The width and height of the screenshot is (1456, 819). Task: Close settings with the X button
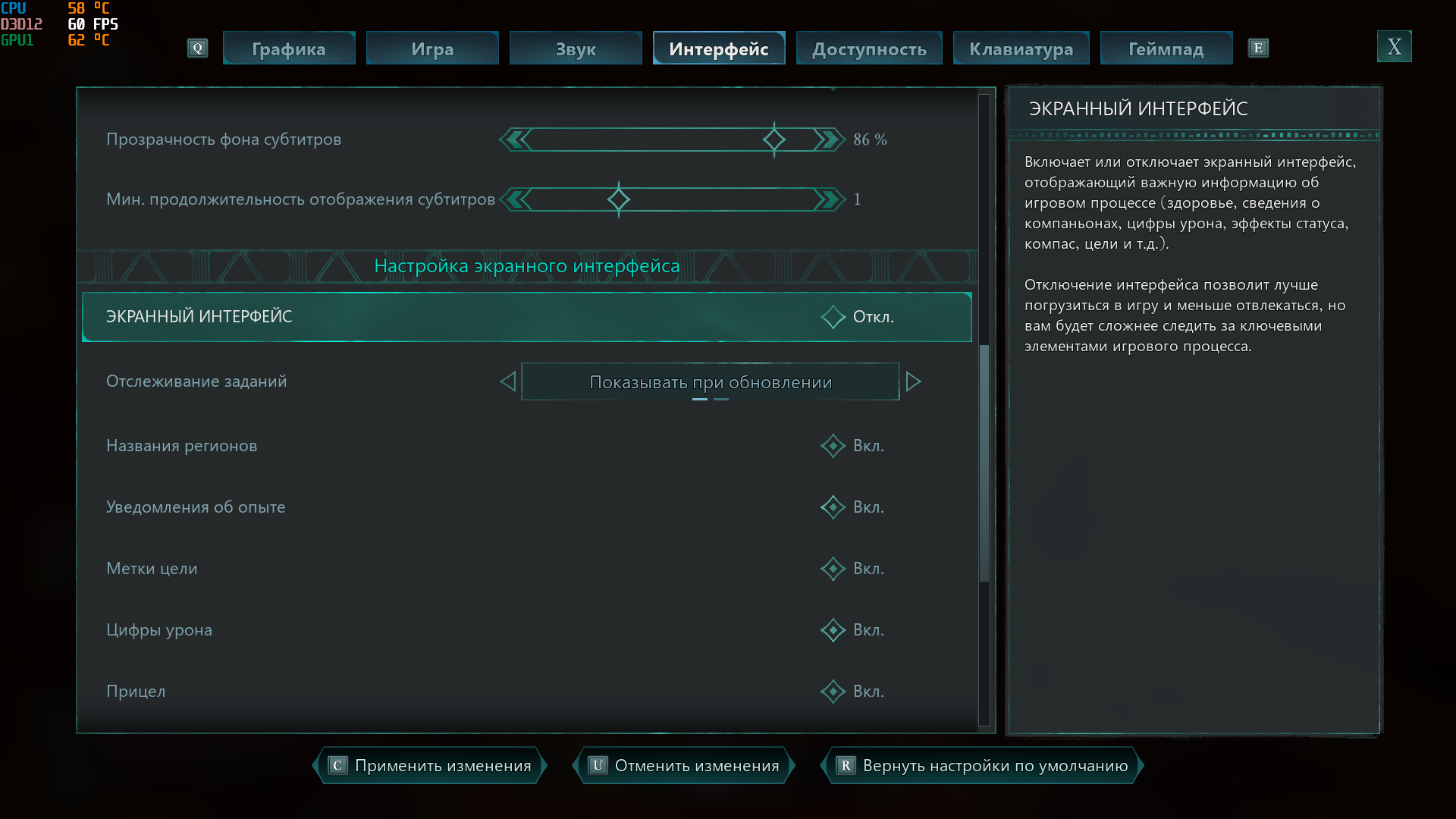pos(1394,47)
